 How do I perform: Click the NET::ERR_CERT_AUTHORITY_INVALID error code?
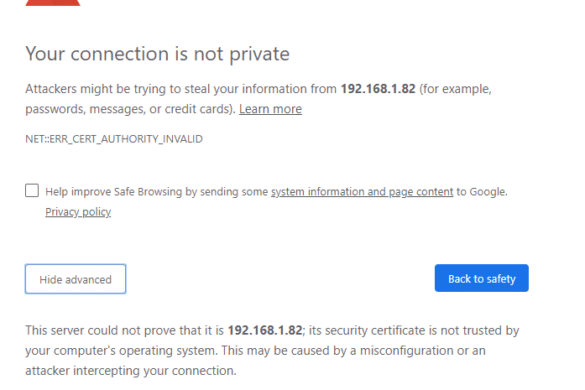114,139
